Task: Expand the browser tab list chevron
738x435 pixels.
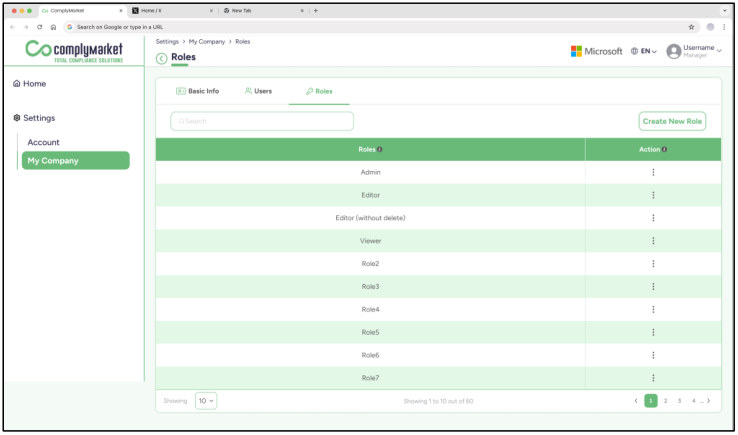Action: pyautogui.click(x=725, y=10)
